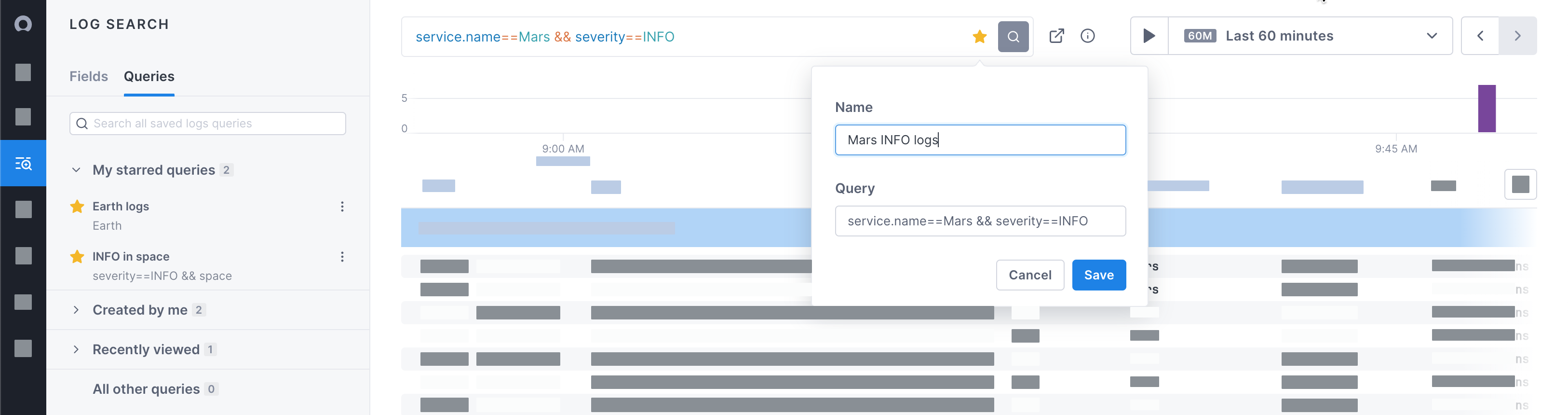Screen dimensions: 1568x415
Task: Open more options for INFO in space
Action: tap(342, 257)
